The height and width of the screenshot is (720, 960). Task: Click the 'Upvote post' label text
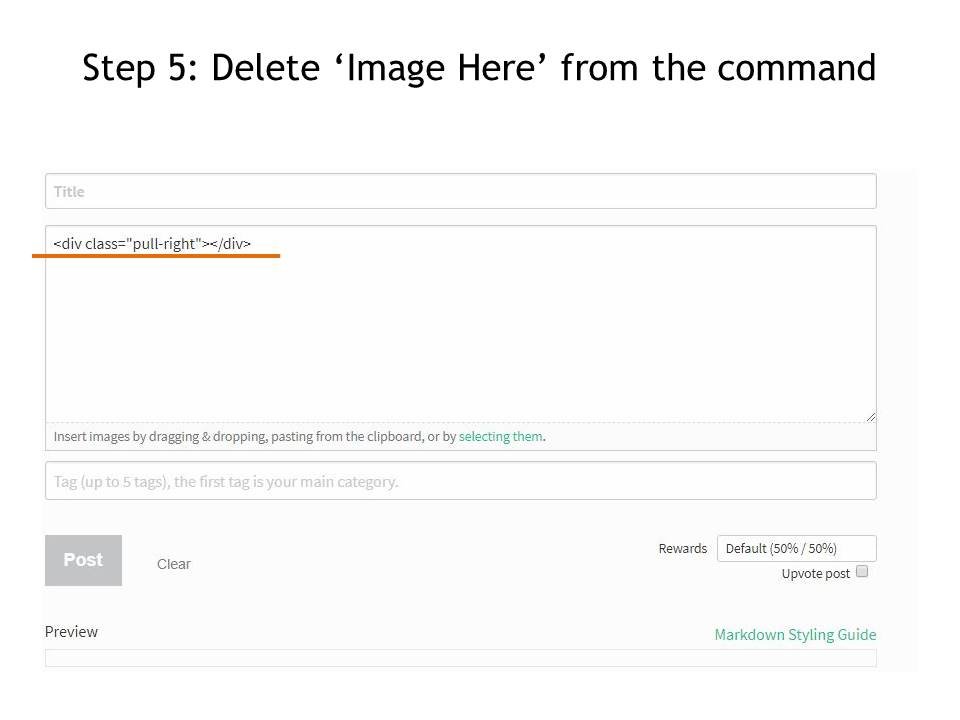pos(816,574)
